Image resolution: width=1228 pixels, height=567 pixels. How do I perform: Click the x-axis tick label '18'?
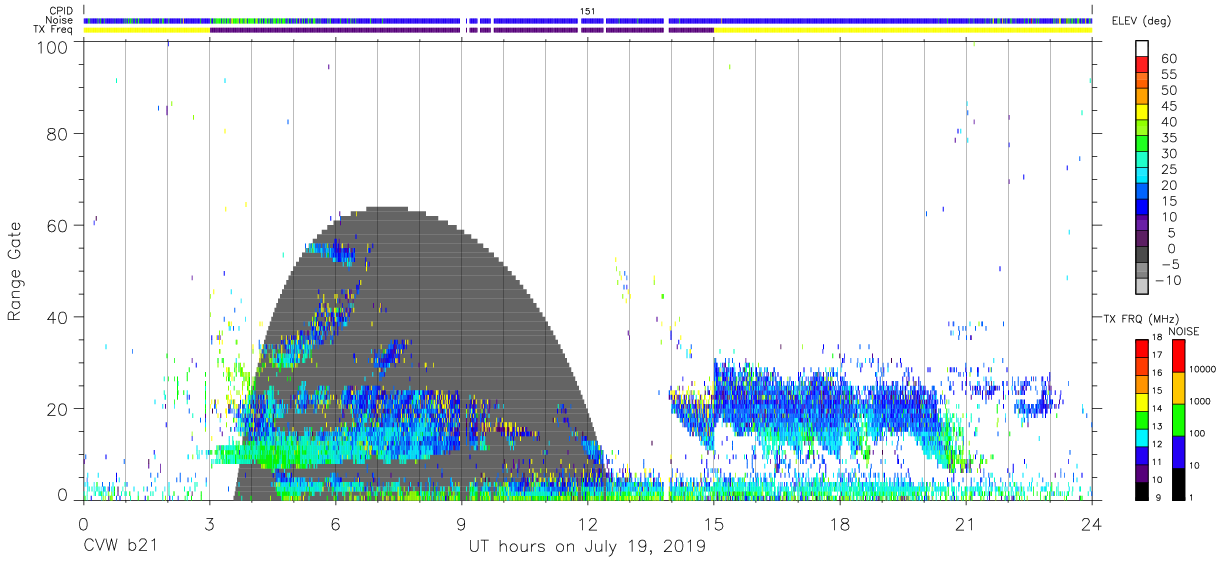pos(840,523)
